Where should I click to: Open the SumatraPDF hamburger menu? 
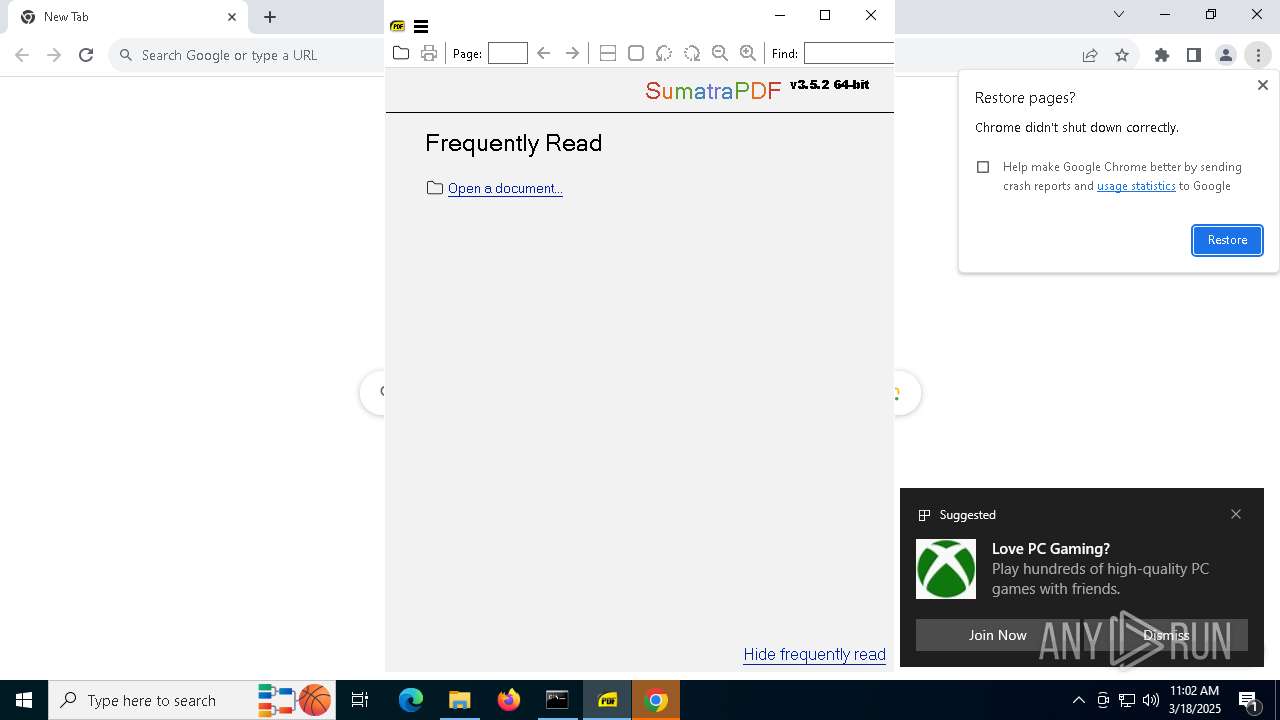[x=421, y=27]
